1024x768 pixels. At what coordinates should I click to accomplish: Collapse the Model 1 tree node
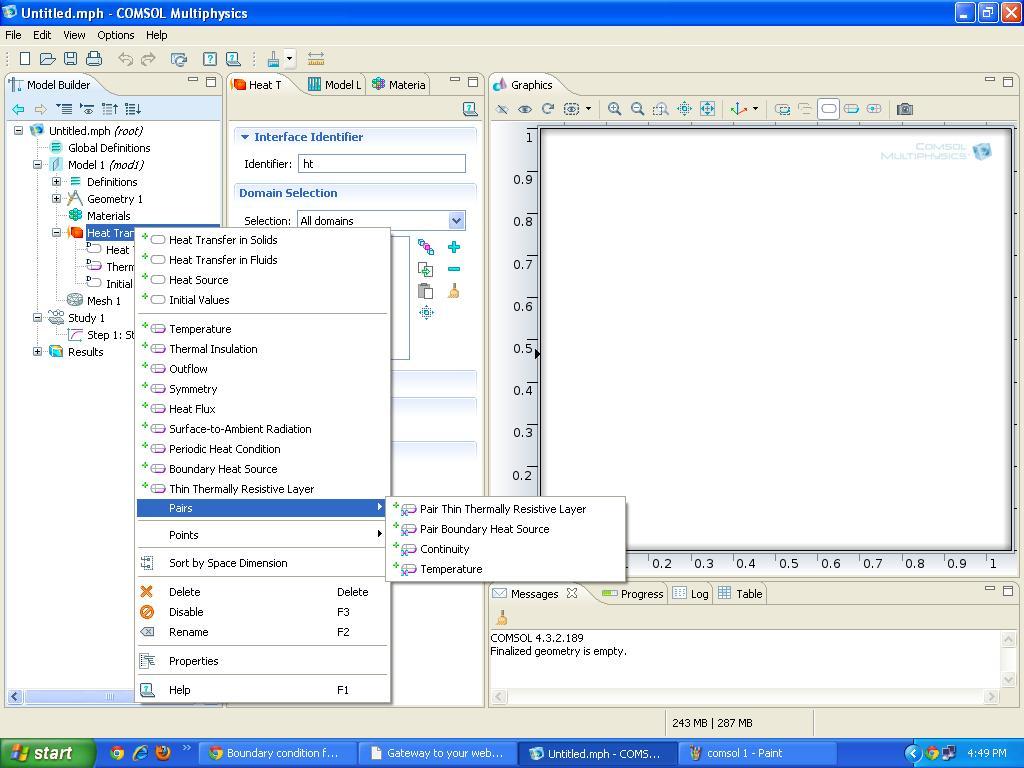pos(38,165)
